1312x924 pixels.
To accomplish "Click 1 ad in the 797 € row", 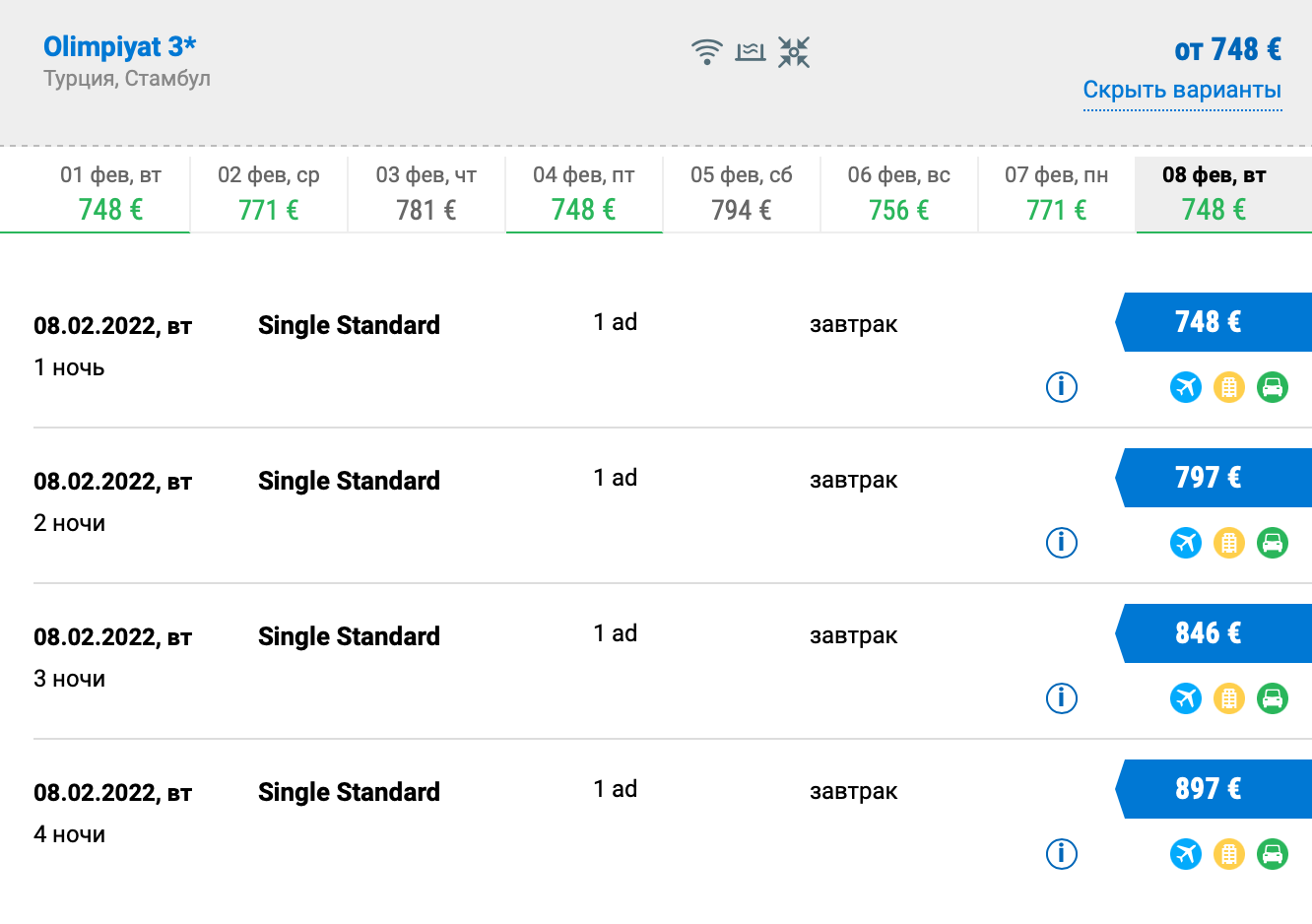I will tap(616, 478).
